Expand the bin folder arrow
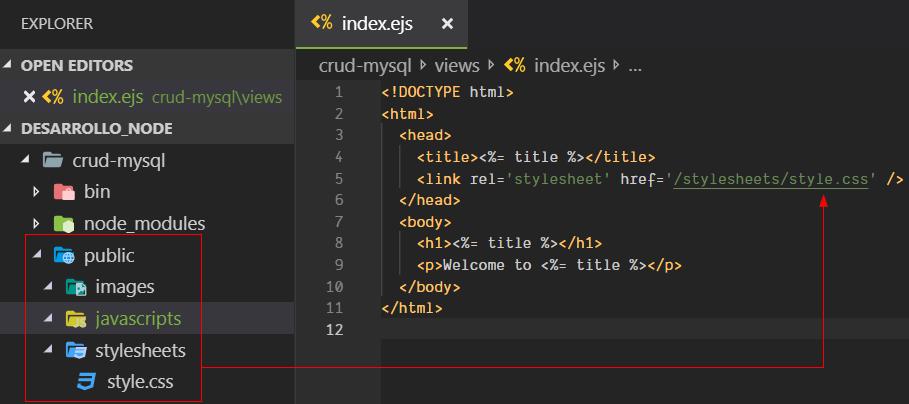909x404 pixels. click(37, 192)
